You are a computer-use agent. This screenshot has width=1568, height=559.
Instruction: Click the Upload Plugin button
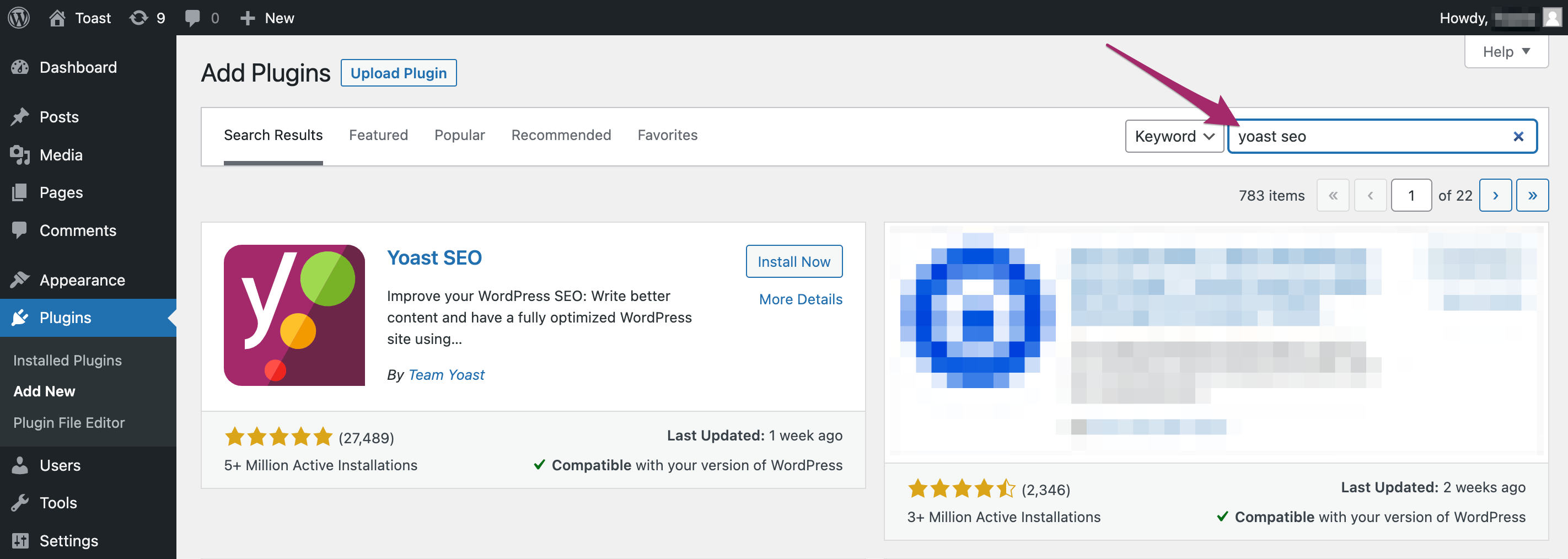(x=398, y=73)
